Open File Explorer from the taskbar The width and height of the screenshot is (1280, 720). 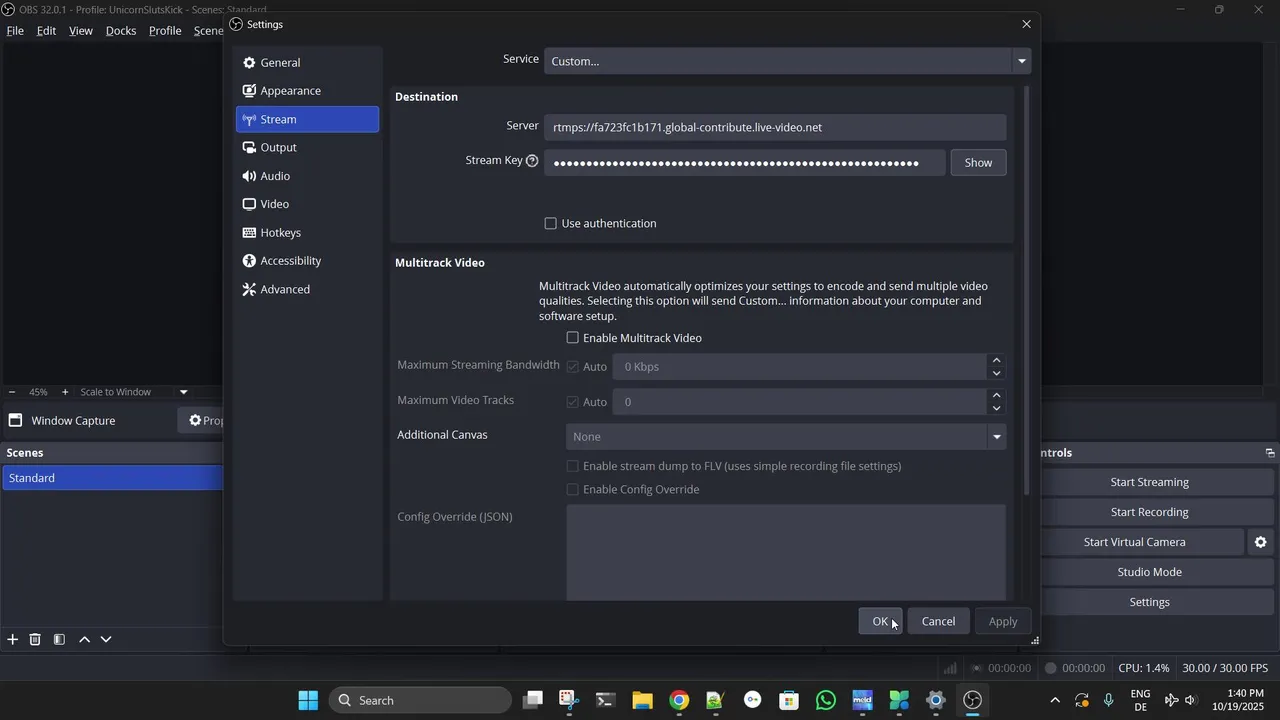coord(642,700)
